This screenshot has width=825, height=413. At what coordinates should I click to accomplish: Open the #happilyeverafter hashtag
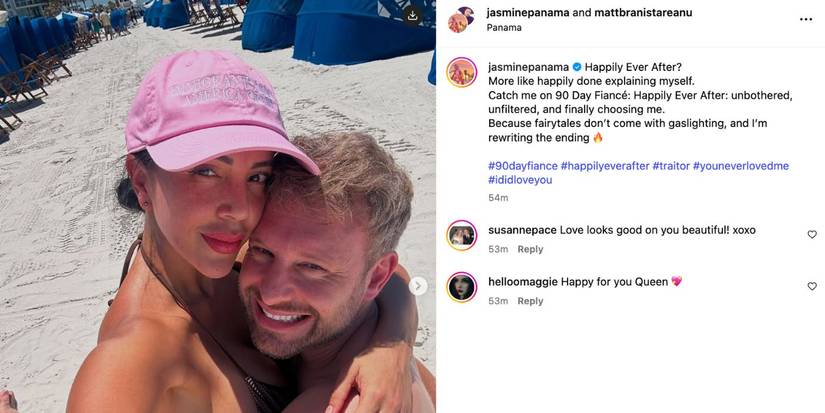pos(605,166)
